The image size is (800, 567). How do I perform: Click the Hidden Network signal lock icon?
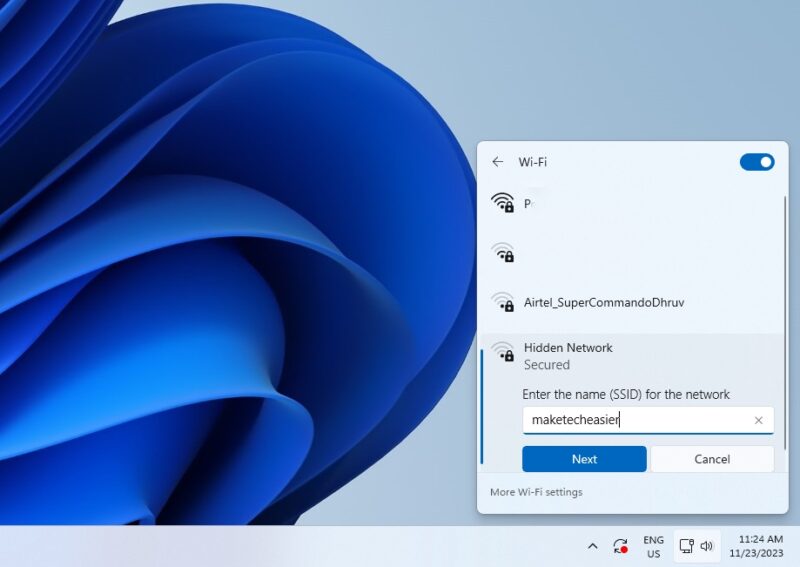(503, 352)
